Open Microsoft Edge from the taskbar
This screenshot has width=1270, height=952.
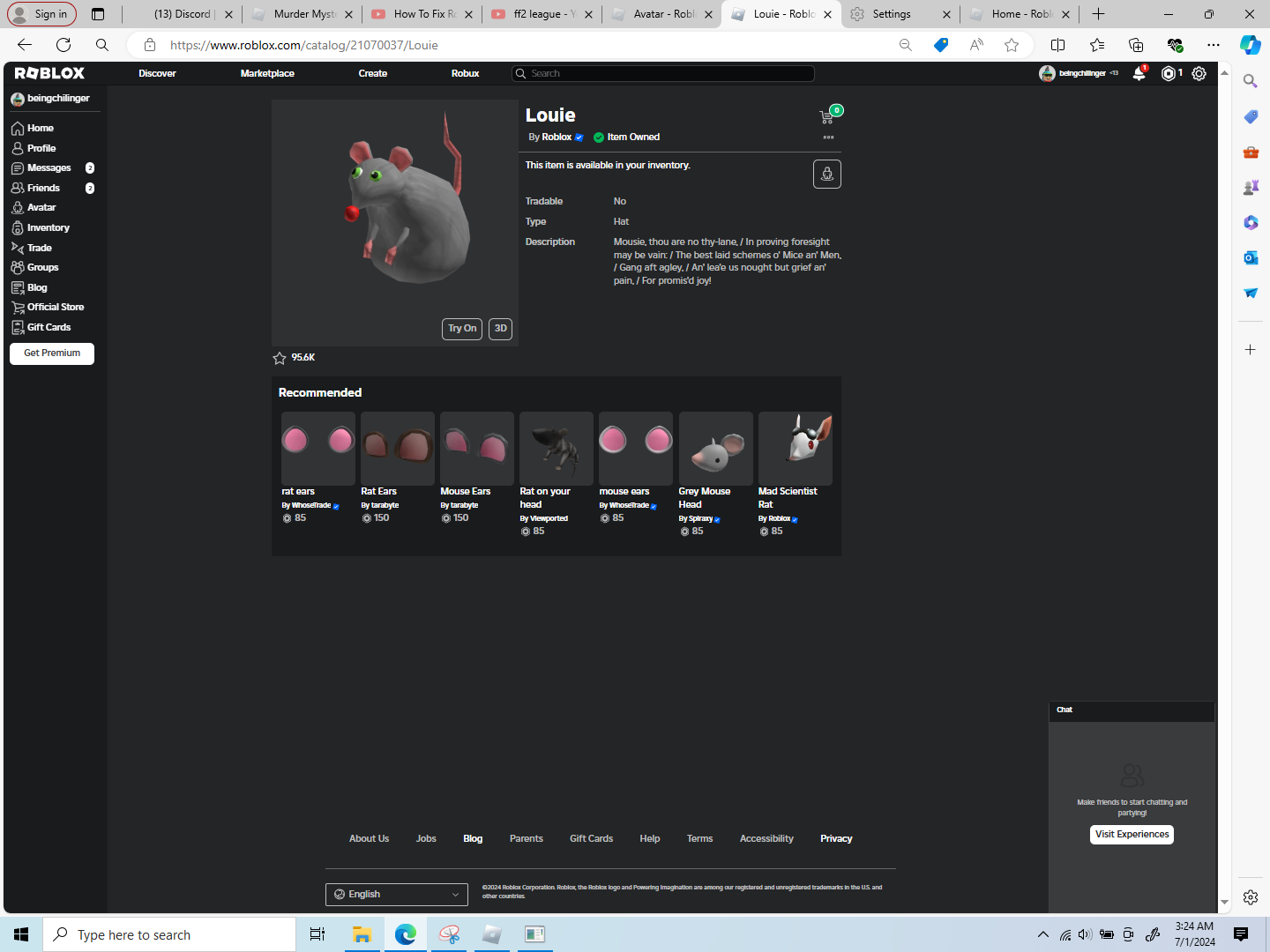406,934
